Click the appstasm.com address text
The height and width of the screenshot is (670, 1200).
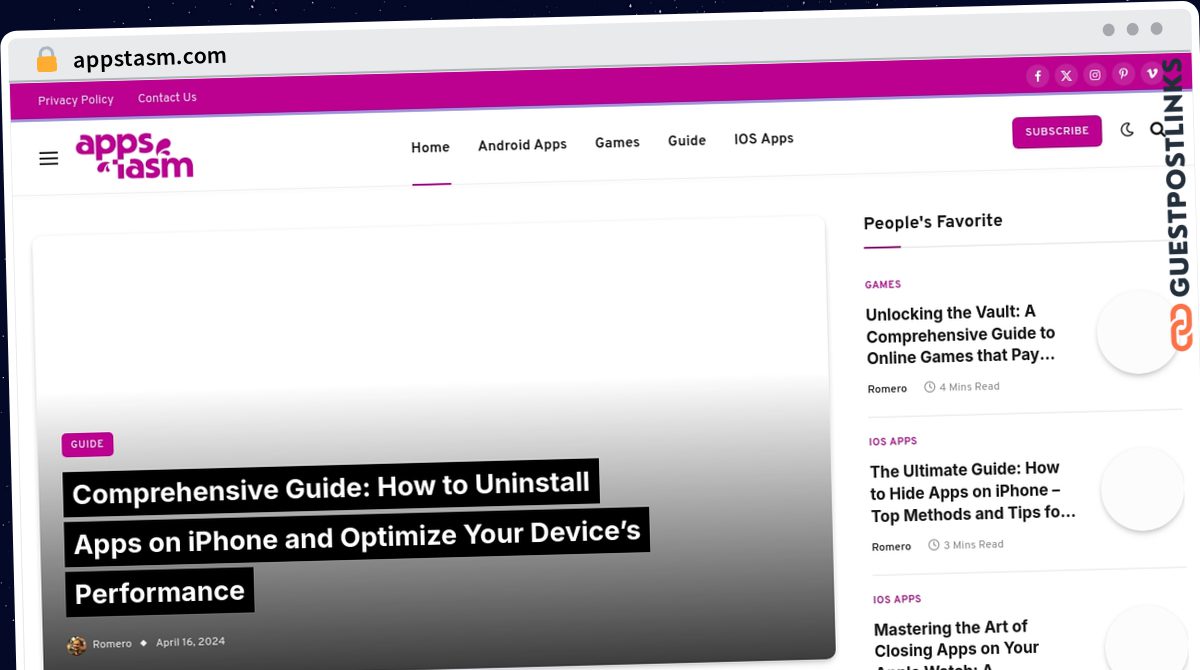[150, 58]
